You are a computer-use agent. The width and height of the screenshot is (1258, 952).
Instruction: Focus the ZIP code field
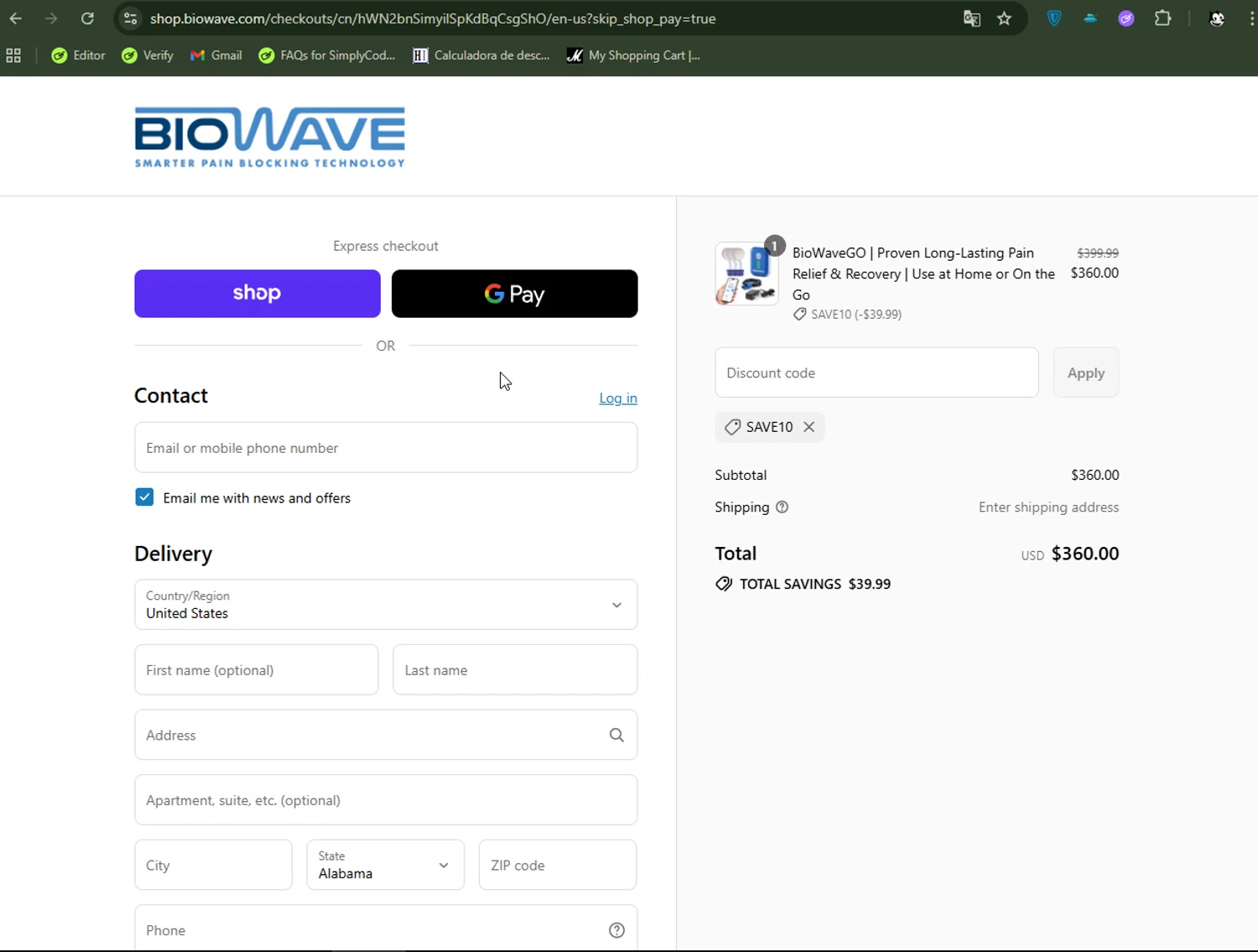pyautogui.click(x=558, y=865)
